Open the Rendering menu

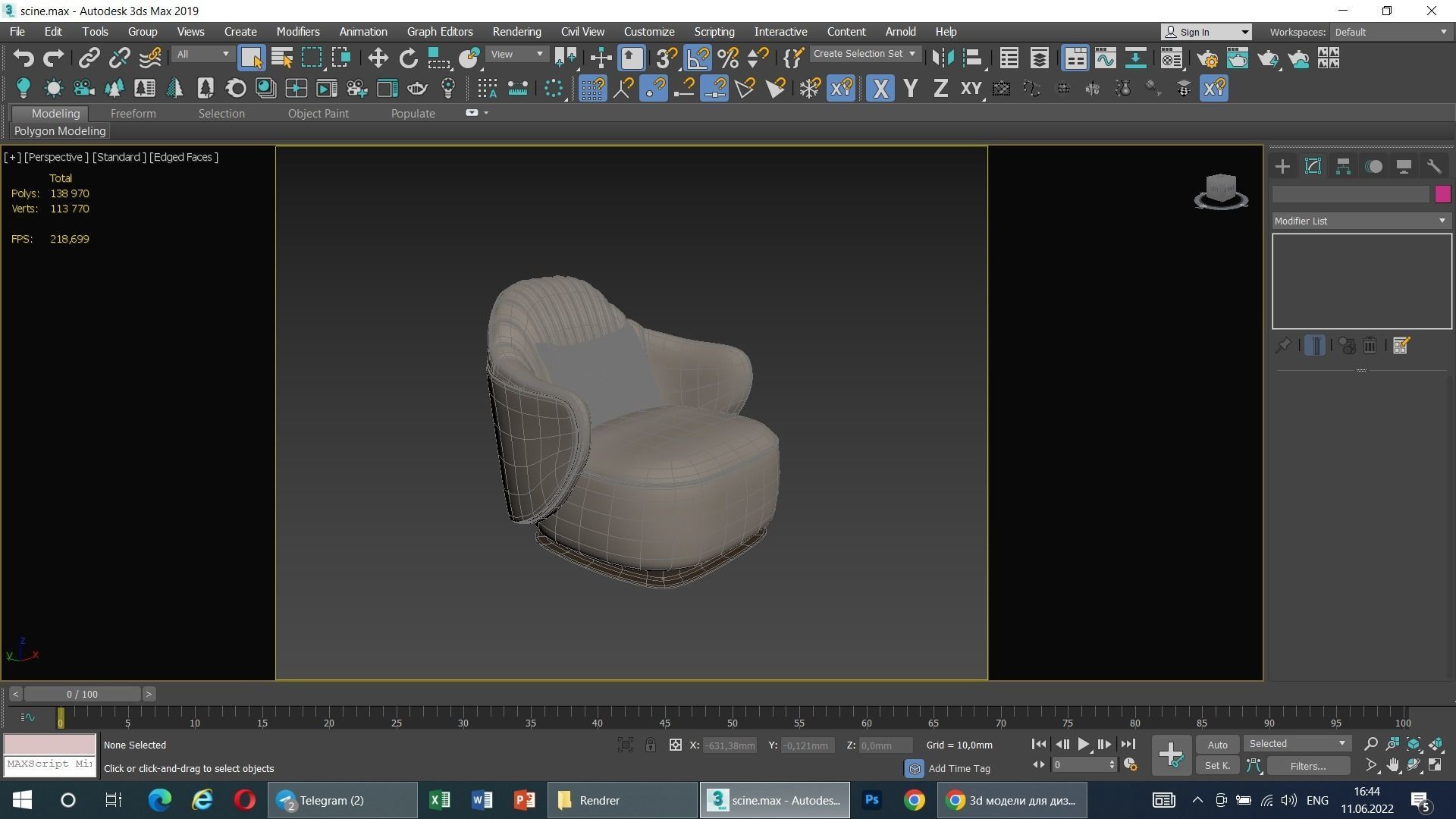516,32
